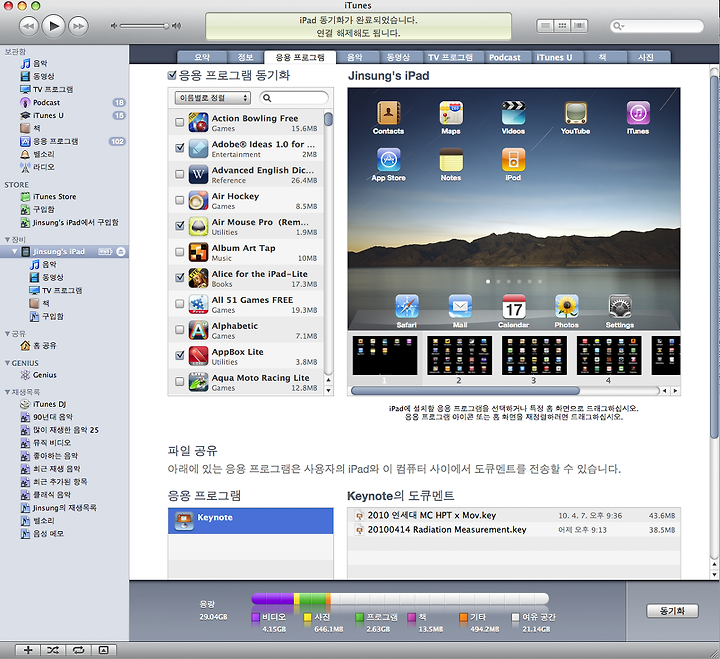Click the Play button
720x659 pixels.
(53, 26)
